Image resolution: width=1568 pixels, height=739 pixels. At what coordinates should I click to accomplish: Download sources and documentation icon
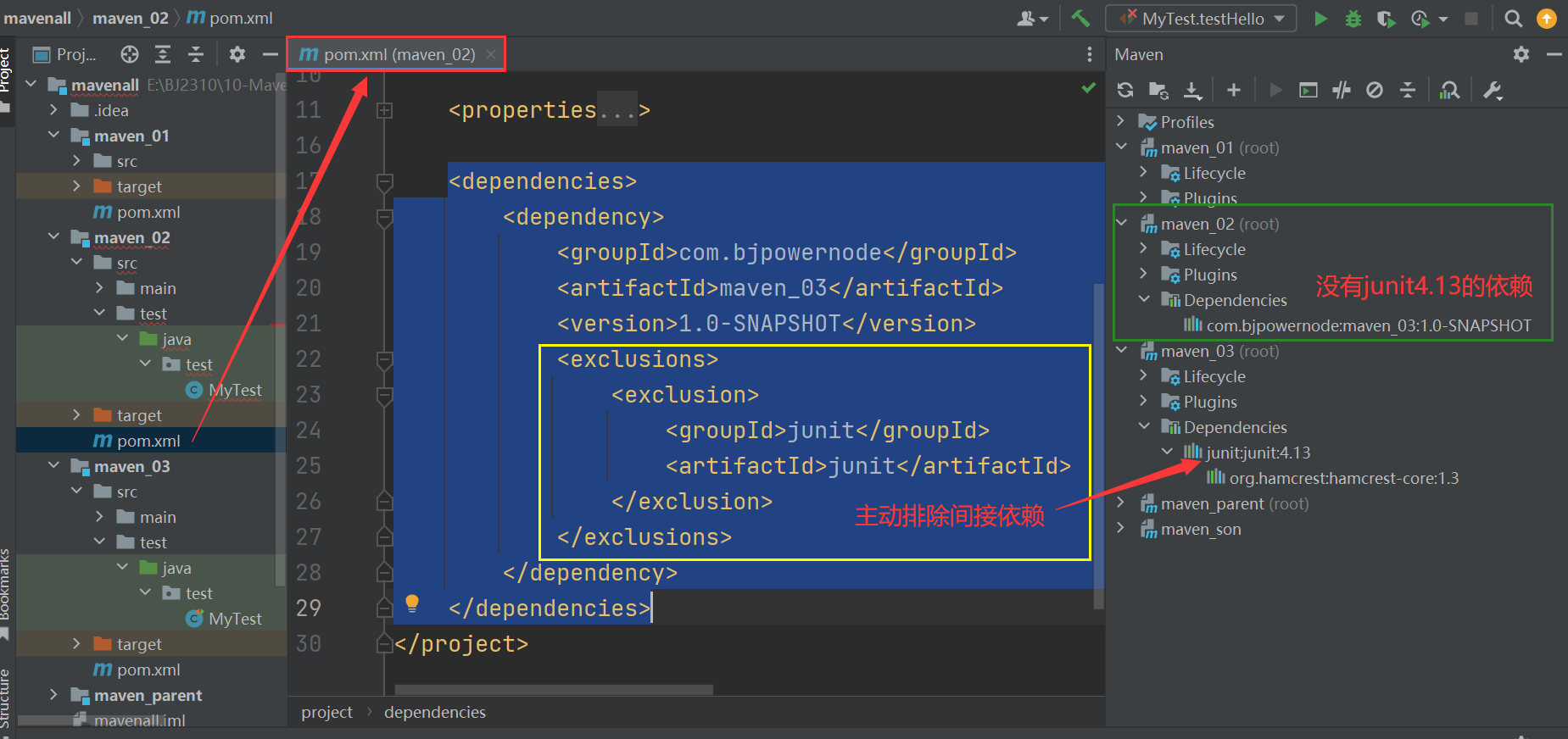(x=1192, y=90)
